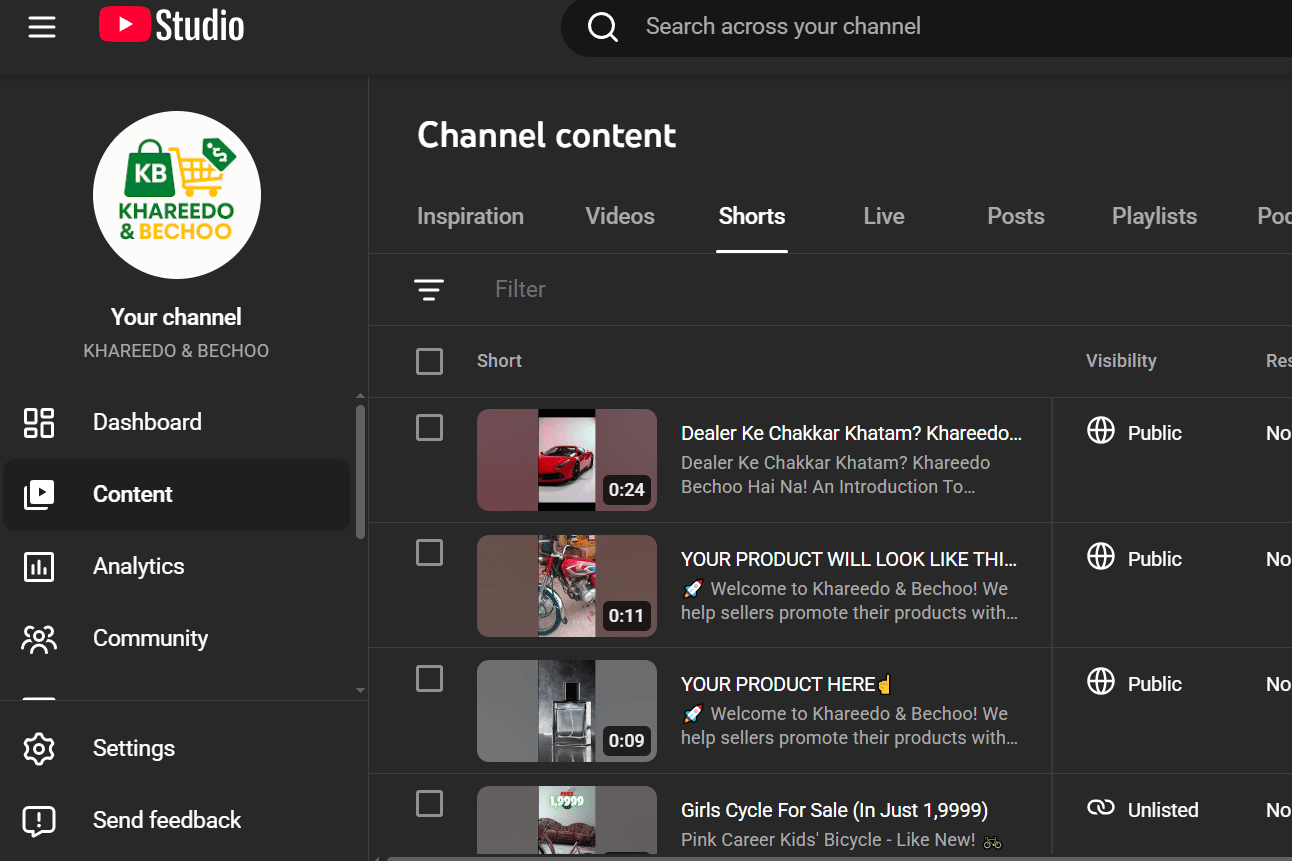Select the checkbox for the Dealer Ke Chakkar short
The width and height of the screenshot is (1292, 861).
(429, 427)
